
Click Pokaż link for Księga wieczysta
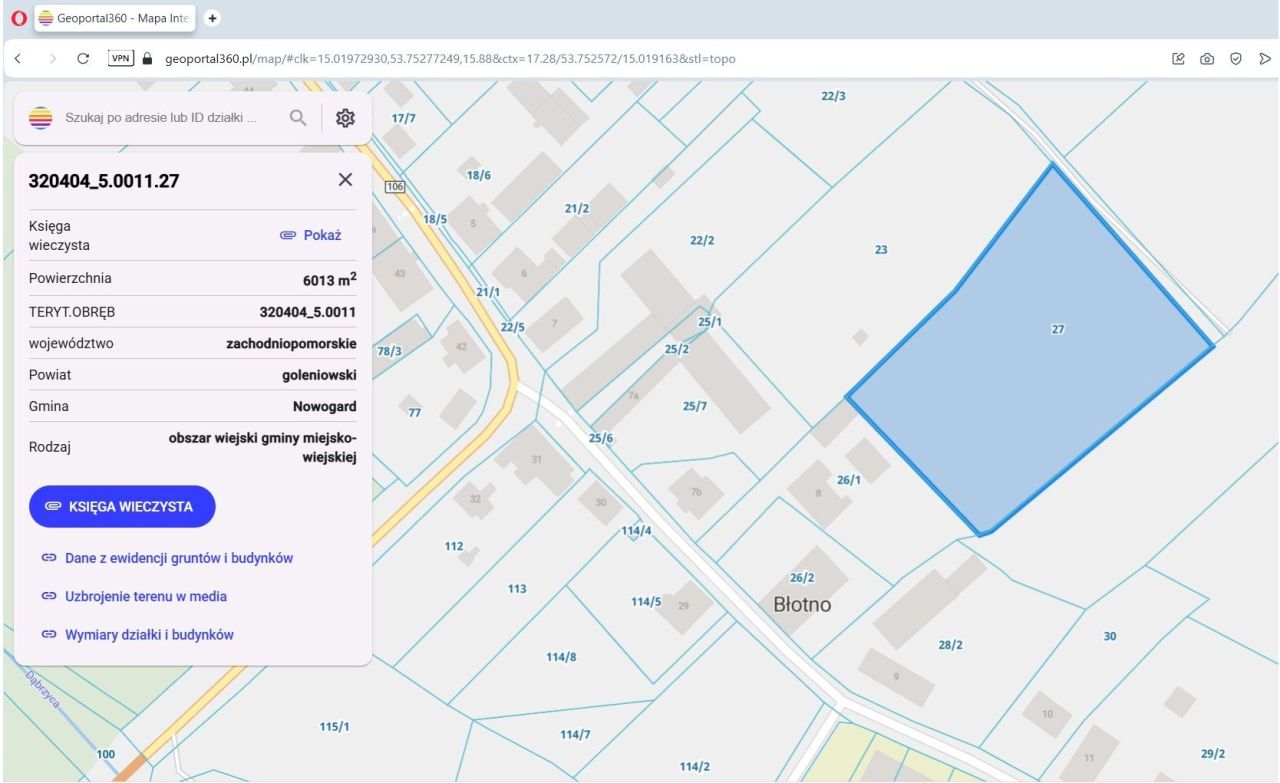point(311,235)
